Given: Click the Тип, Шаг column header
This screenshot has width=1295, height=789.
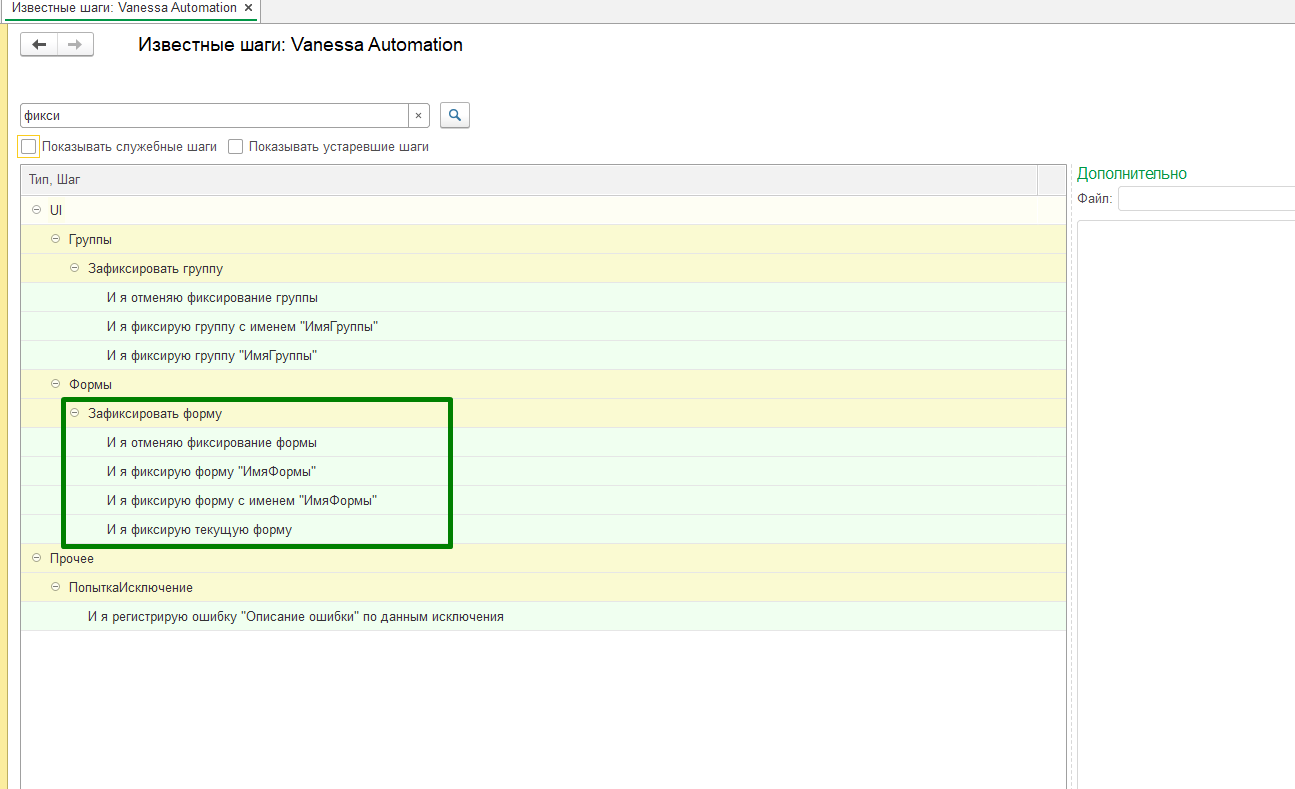Looking at the screenshot, I should pyautogui.click(x=529, y=180).
